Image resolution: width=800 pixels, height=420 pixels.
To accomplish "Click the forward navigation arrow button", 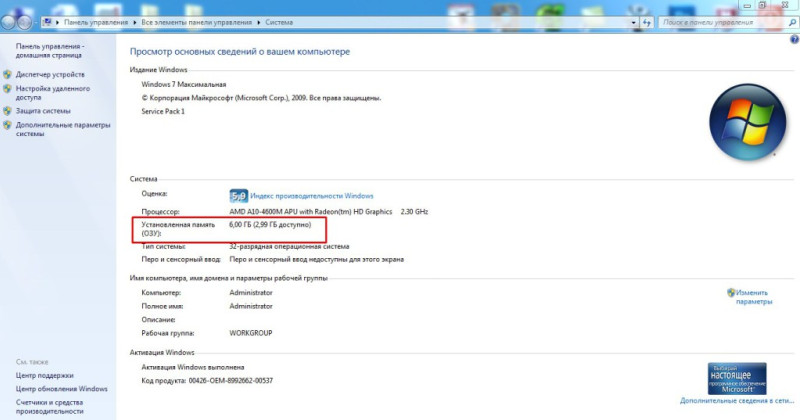I will click(x=24, y=22).
